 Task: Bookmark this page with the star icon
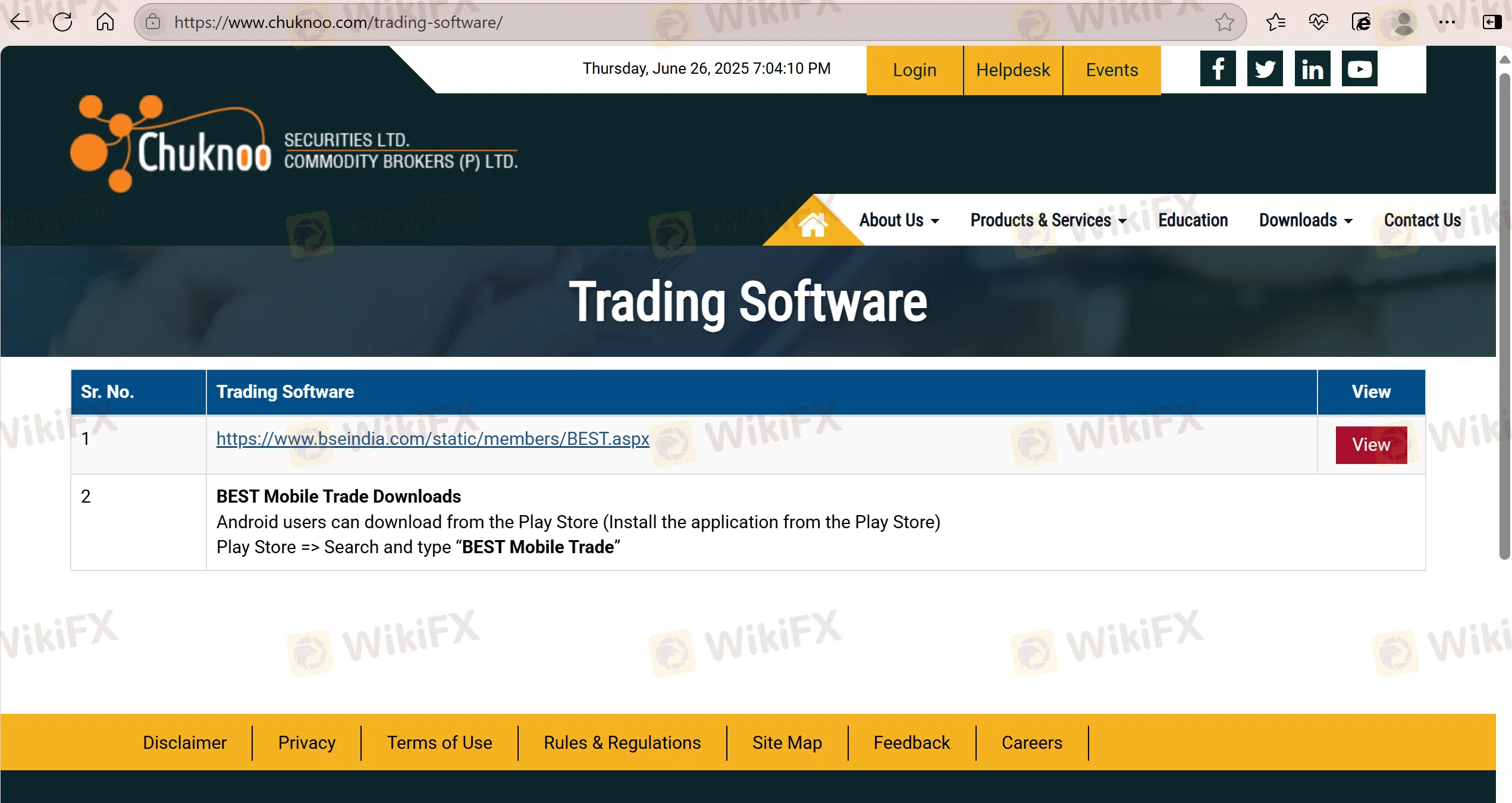pos(1224,22)
